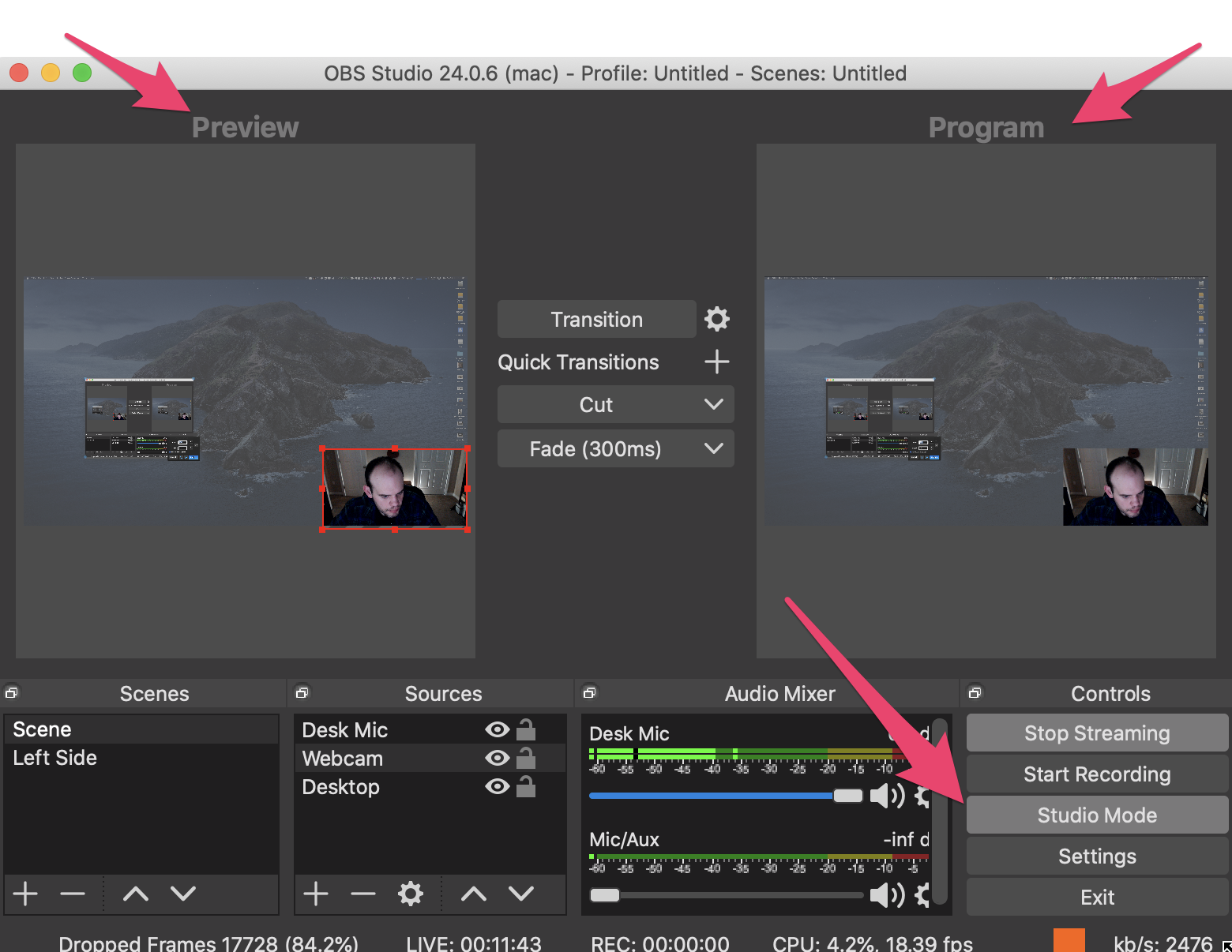Select the Scene entry in Scenes
This screenshot has width=1232, height=952.
pyautogui.click(x=141, y=729)
